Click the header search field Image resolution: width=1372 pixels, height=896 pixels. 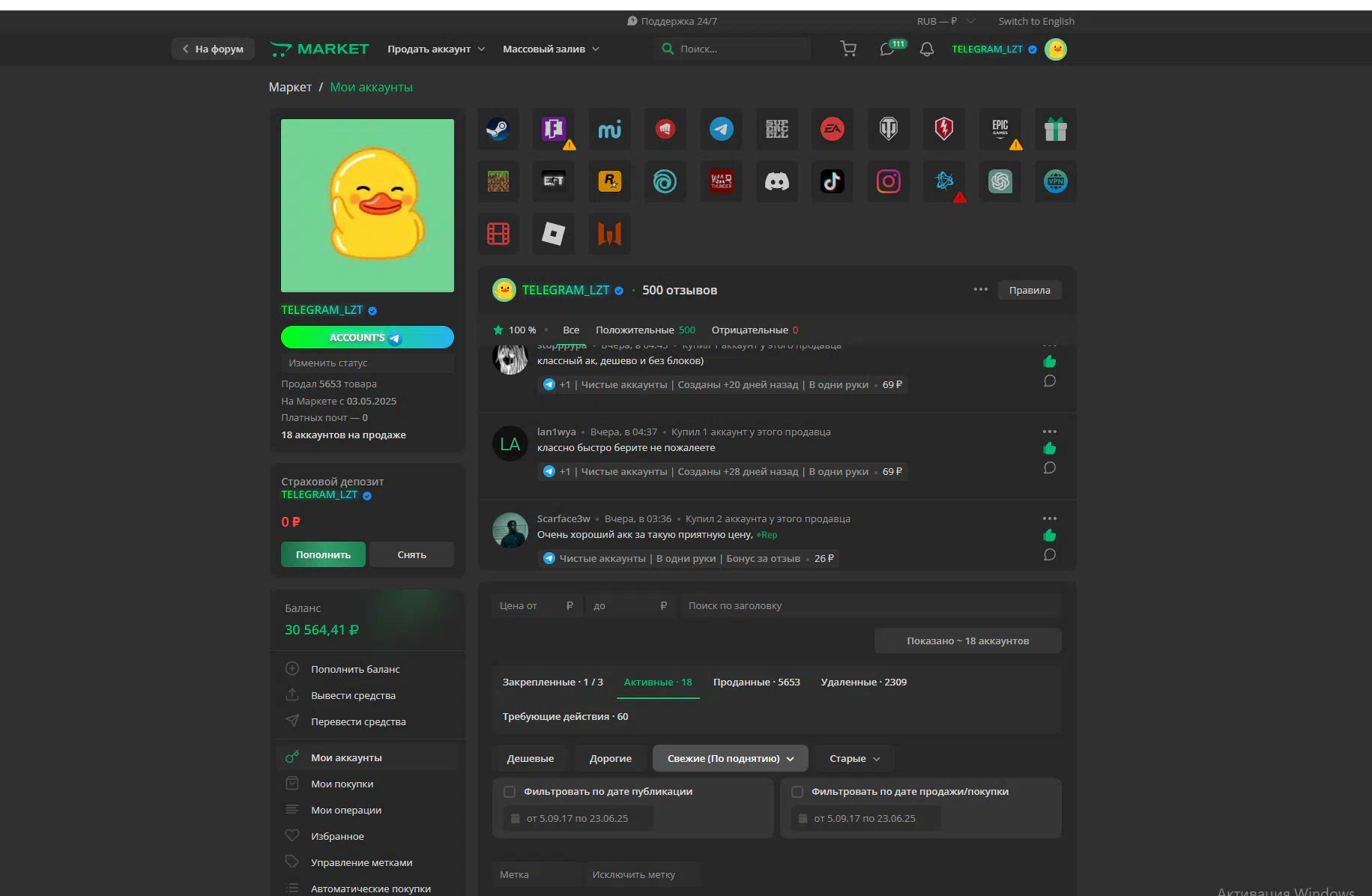[732, 49]
